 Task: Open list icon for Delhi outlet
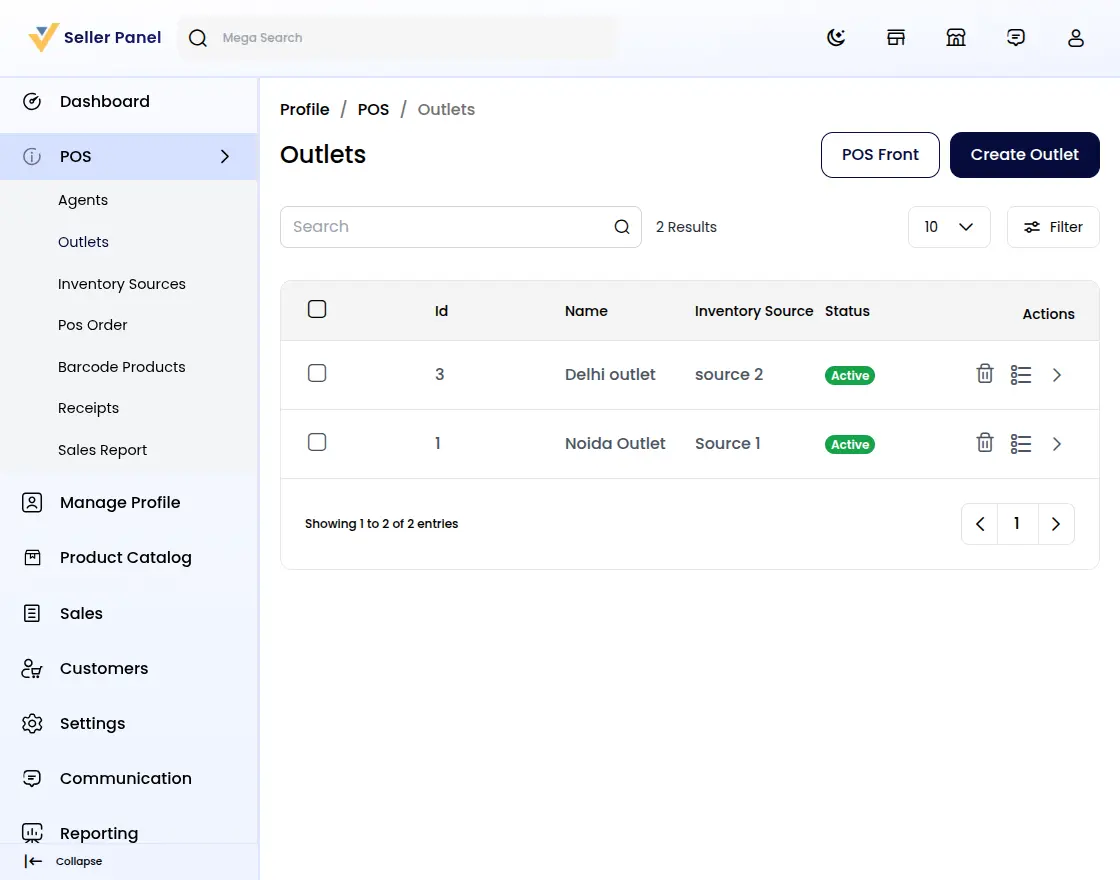tap(1021, 374)
